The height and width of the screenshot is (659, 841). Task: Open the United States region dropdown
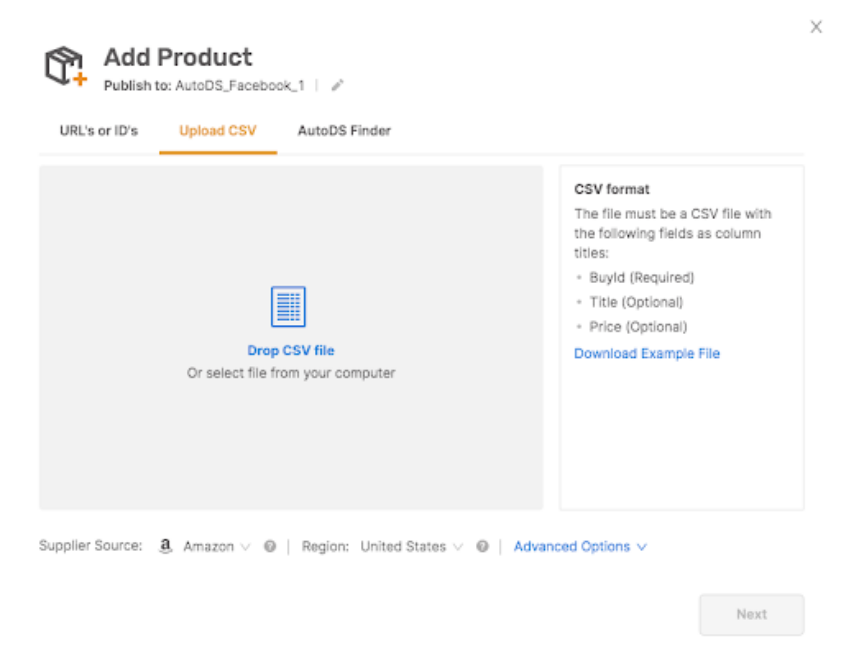[x=411, y=547]
